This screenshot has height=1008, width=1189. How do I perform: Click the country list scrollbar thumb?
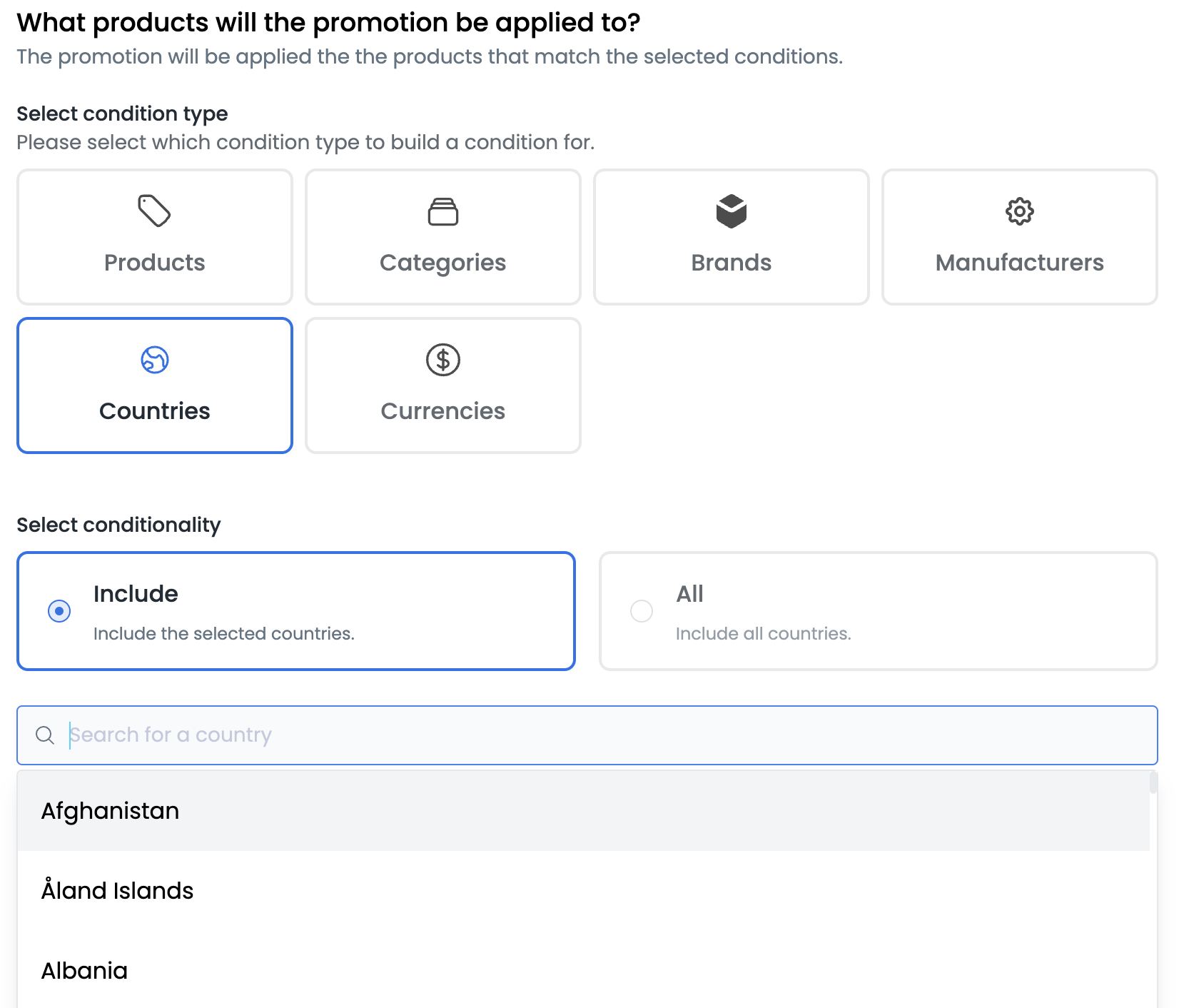coord(1153,782)
